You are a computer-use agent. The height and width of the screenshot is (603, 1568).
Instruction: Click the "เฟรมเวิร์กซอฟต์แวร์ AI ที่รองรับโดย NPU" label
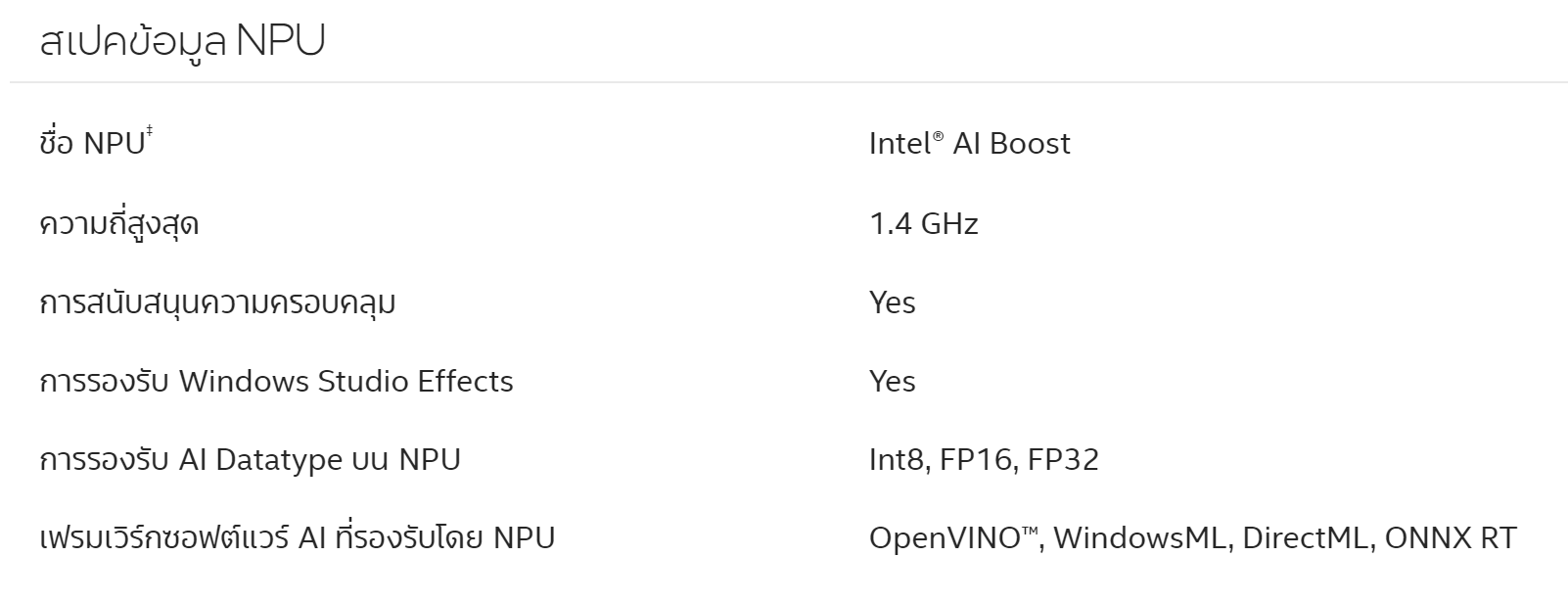point(297,537)
